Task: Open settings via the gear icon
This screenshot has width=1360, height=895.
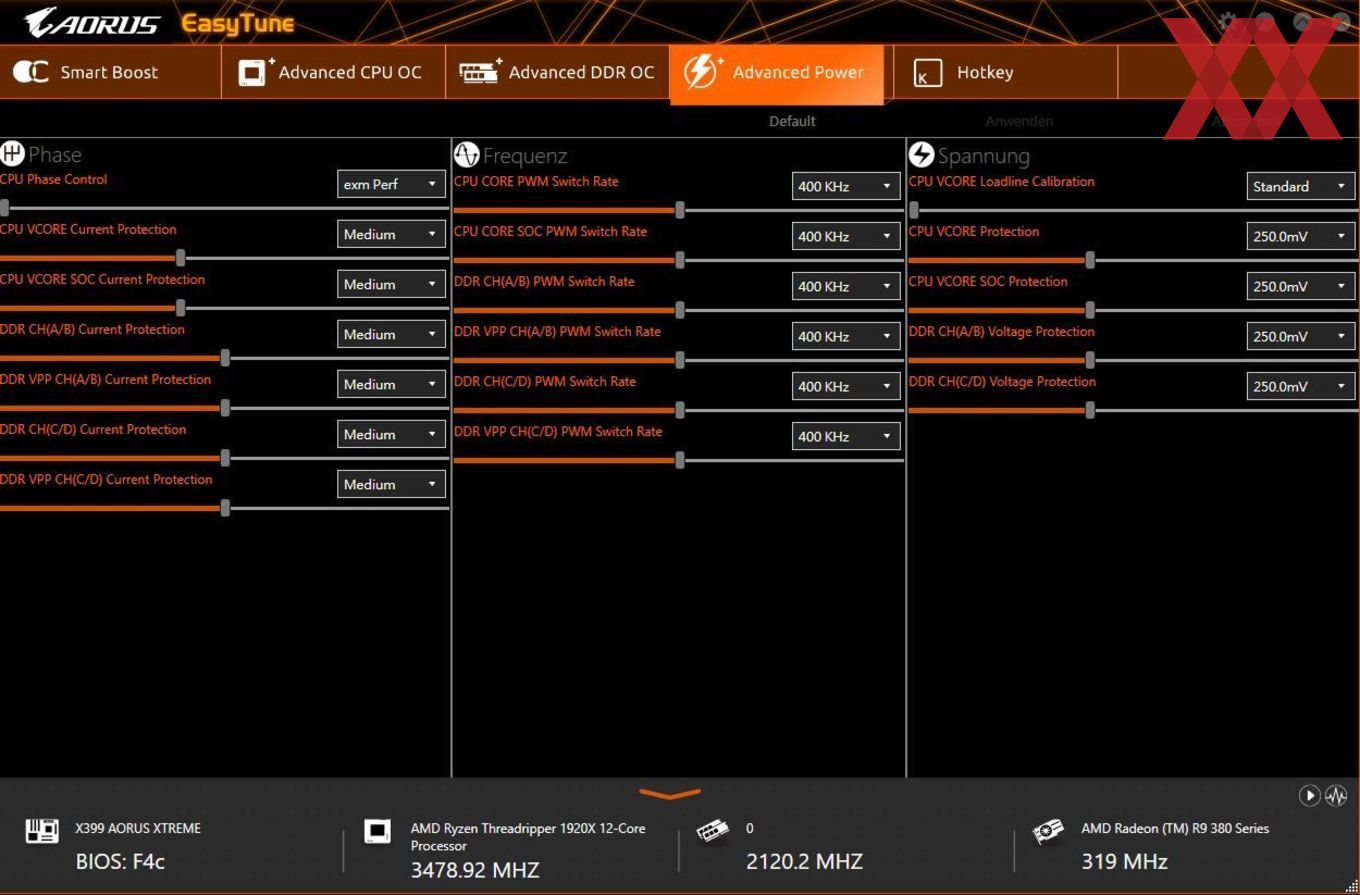Action: point(1228,22)
